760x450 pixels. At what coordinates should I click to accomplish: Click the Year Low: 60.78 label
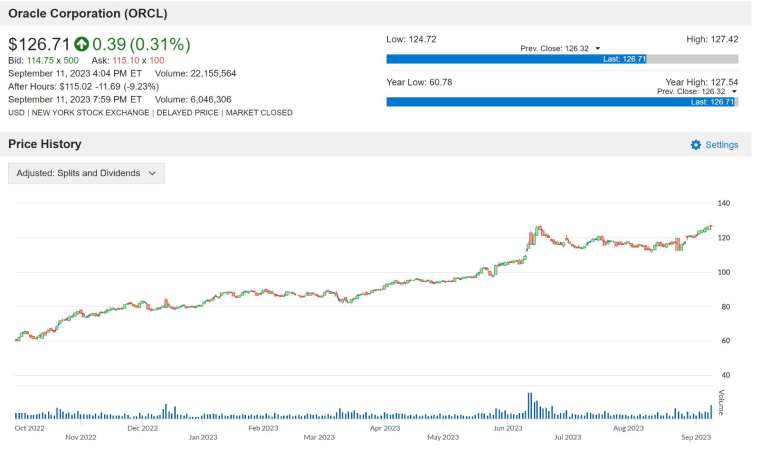coord(419,82)
